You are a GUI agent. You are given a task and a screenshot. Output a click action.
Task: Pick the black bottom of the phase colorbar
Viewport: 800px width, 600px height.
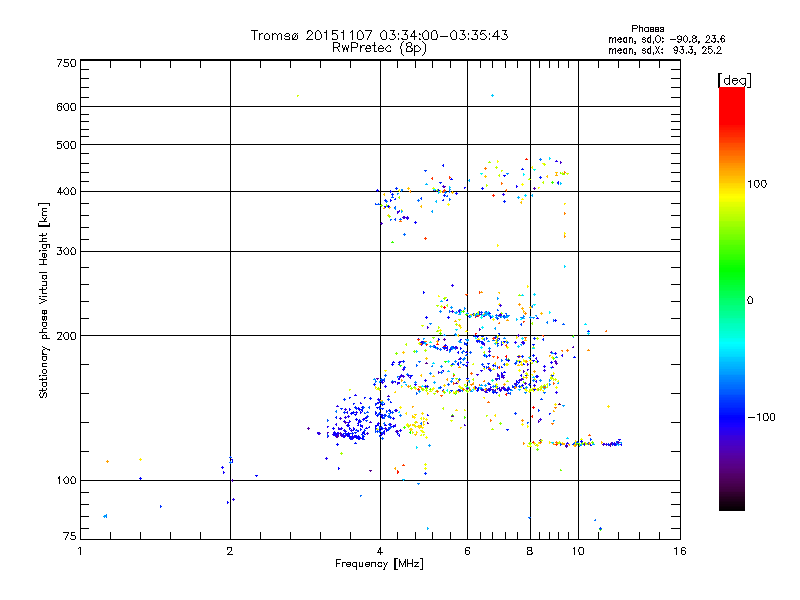(732, 505)
